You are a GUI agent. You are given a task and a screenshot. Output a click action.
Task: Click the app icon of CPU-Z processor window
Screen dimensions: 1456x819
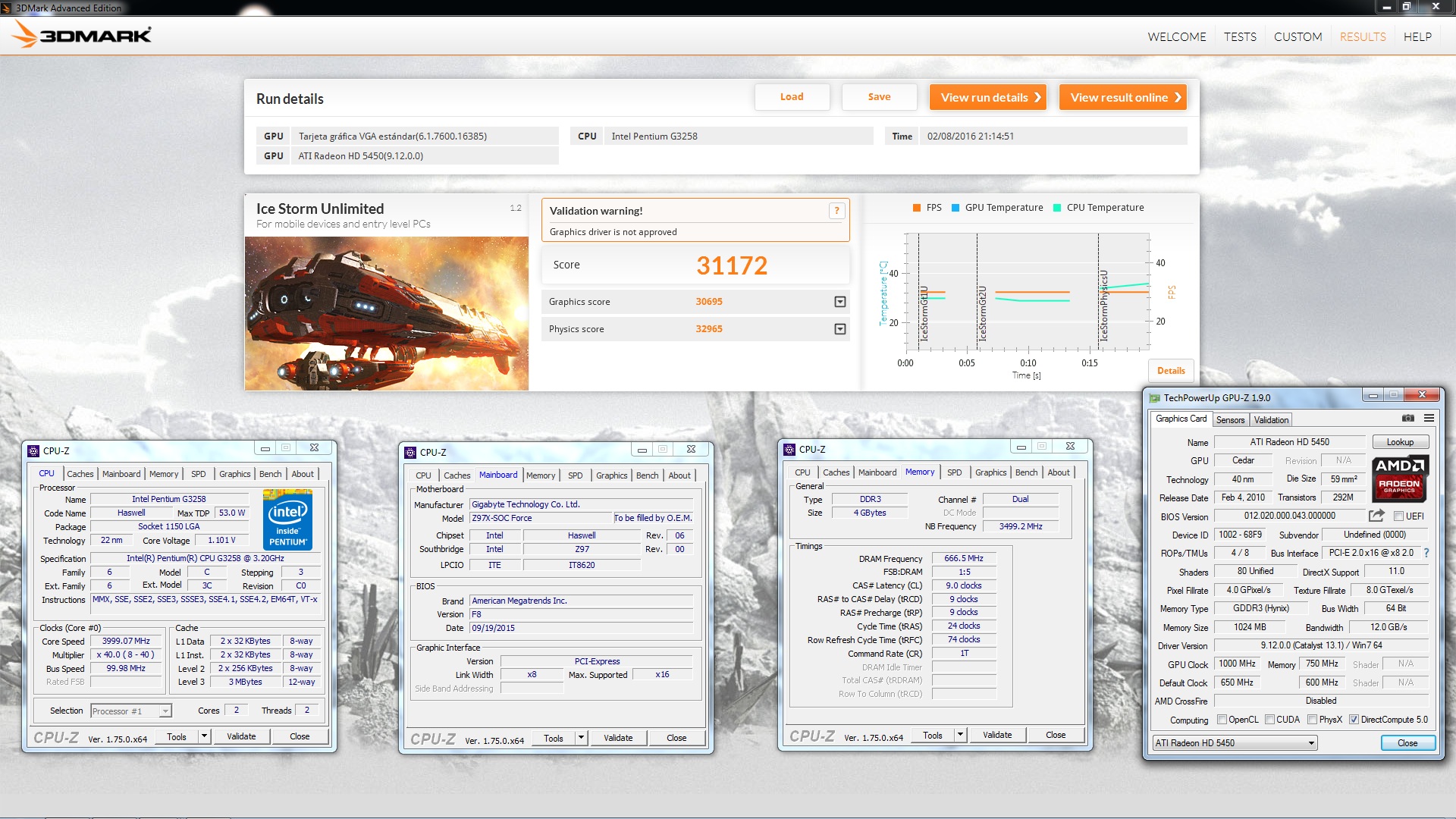(33, 450)
